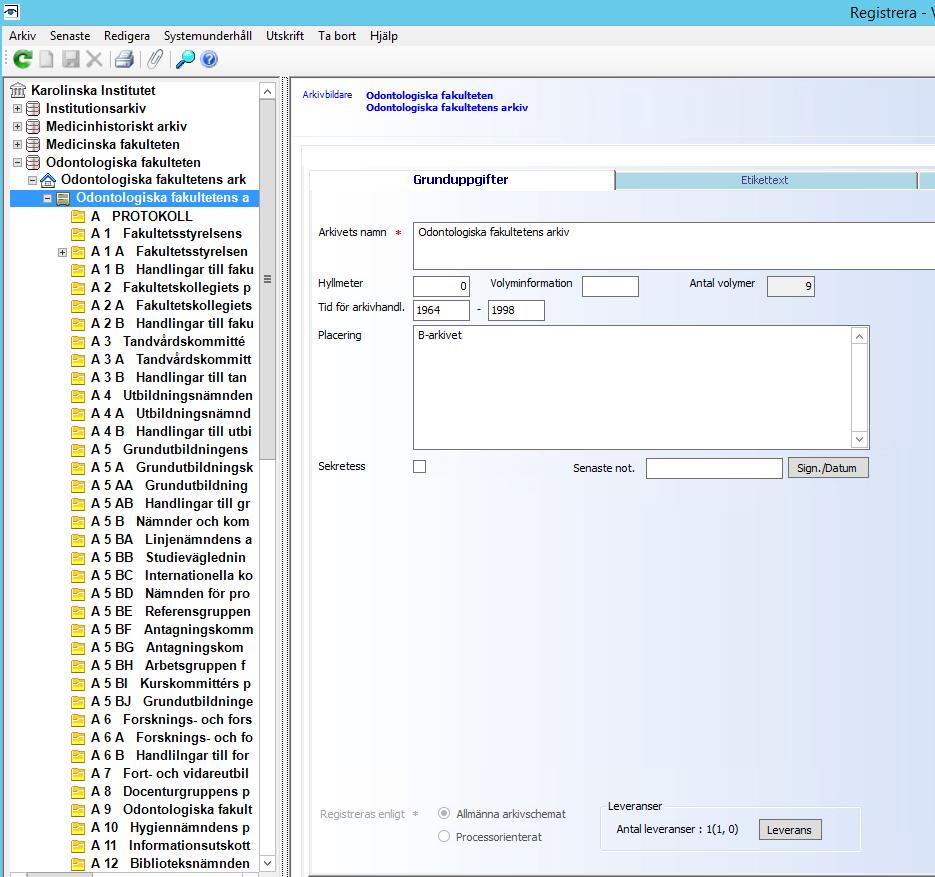Screen dimensions: 935x877
Task: Select the Processorienterat radio button
Action: pyautogui.click(x=444, y=836)
